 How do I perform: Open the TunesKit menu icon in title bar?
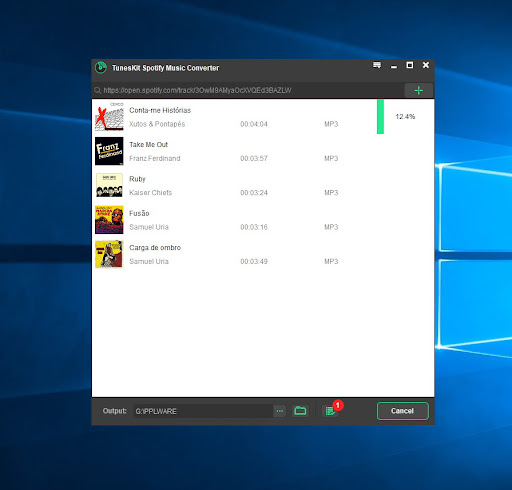point(377,65)
